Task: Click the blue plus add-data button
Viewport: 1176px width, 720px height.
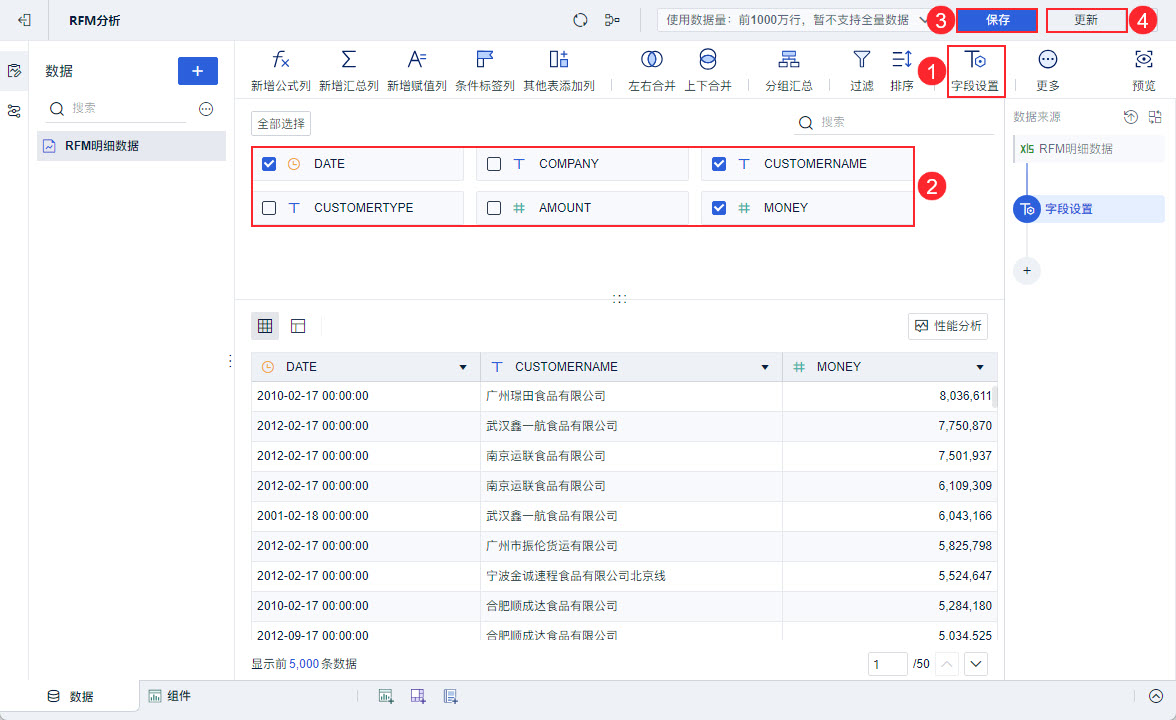Action: point(198,70)
